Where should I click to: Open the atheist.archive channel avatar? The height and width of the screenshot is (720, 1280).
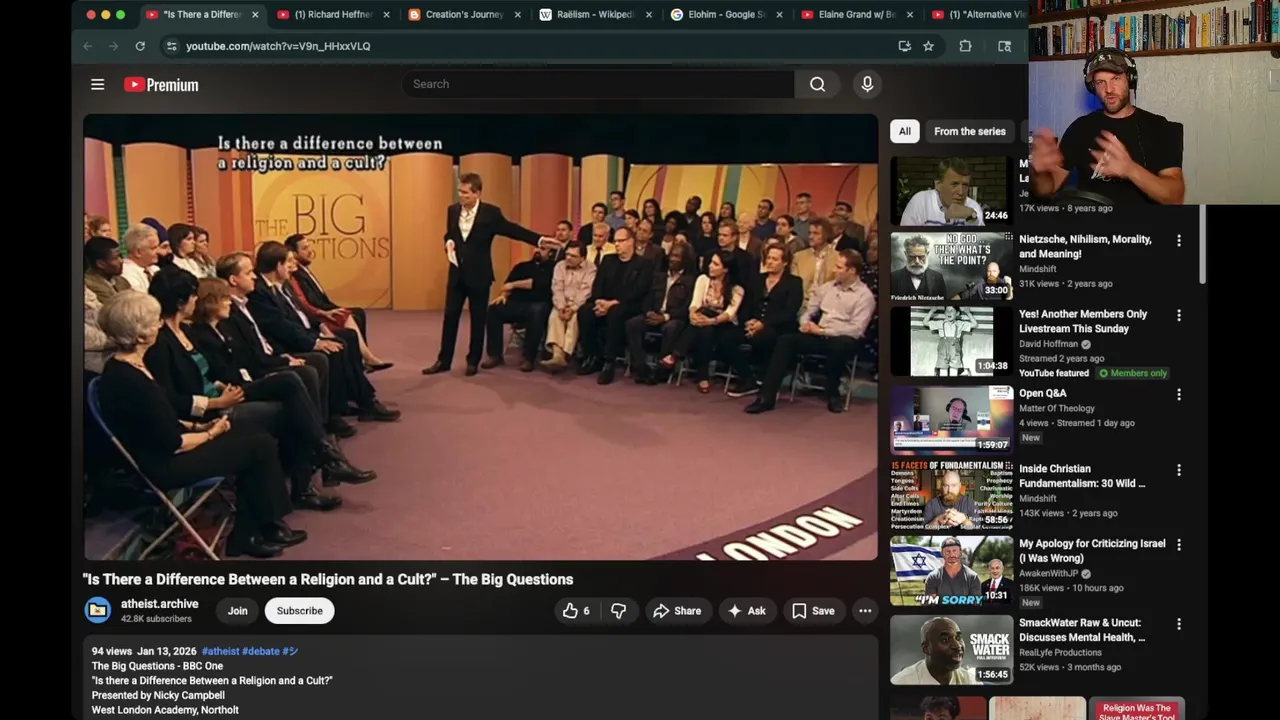(98, 610)
